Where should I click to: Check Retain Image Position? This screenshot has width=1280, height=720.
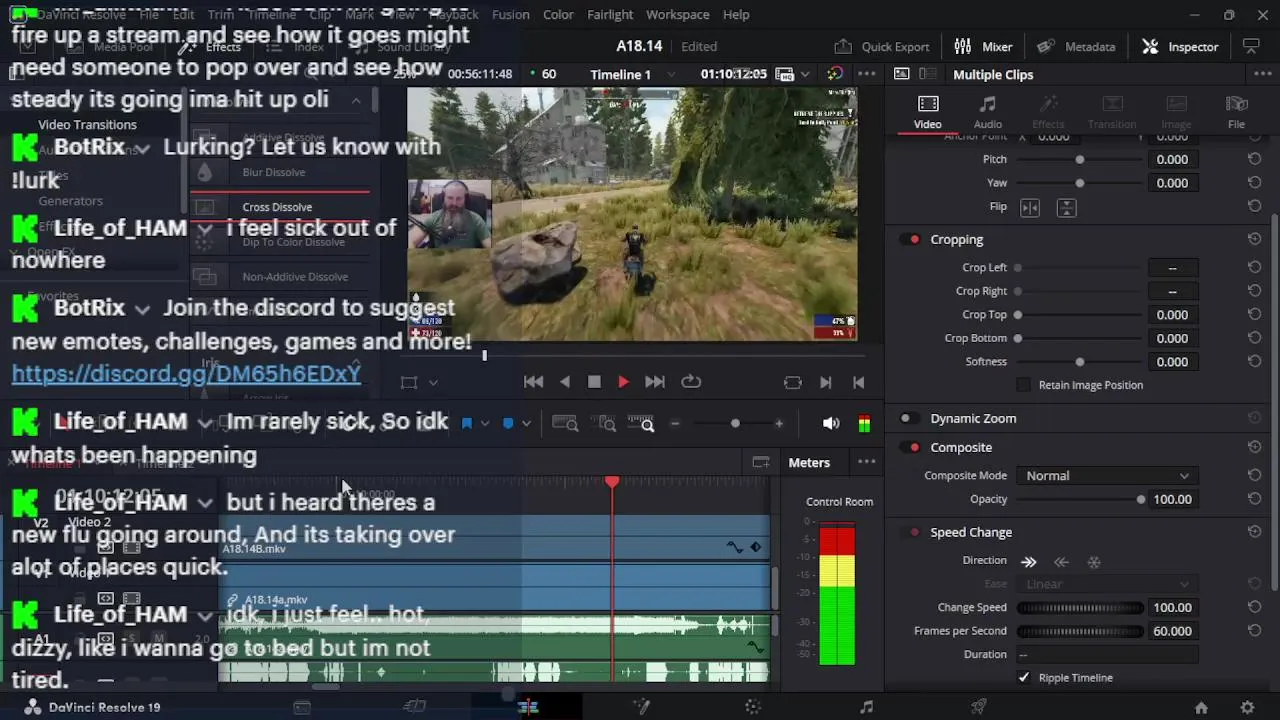1023,385
